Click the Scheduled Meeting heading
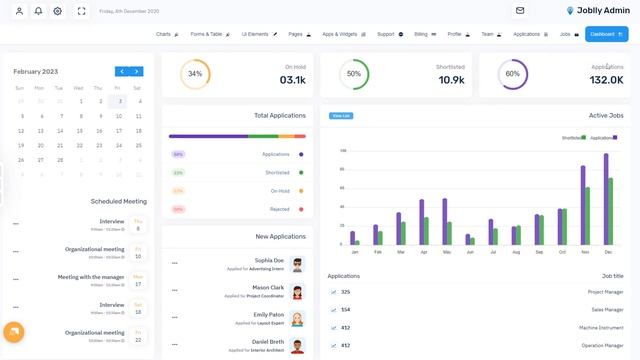 pyautogui.click(x=118, y=201)
